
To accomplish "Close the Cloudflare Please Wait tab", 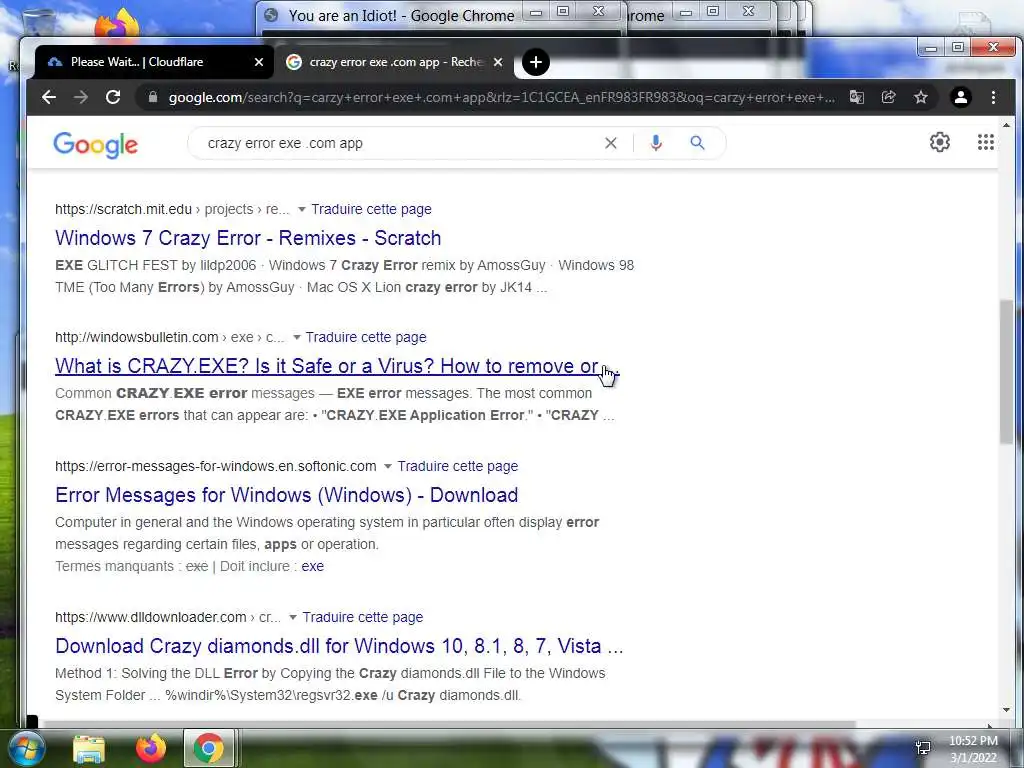I will (x=259, y=62).
